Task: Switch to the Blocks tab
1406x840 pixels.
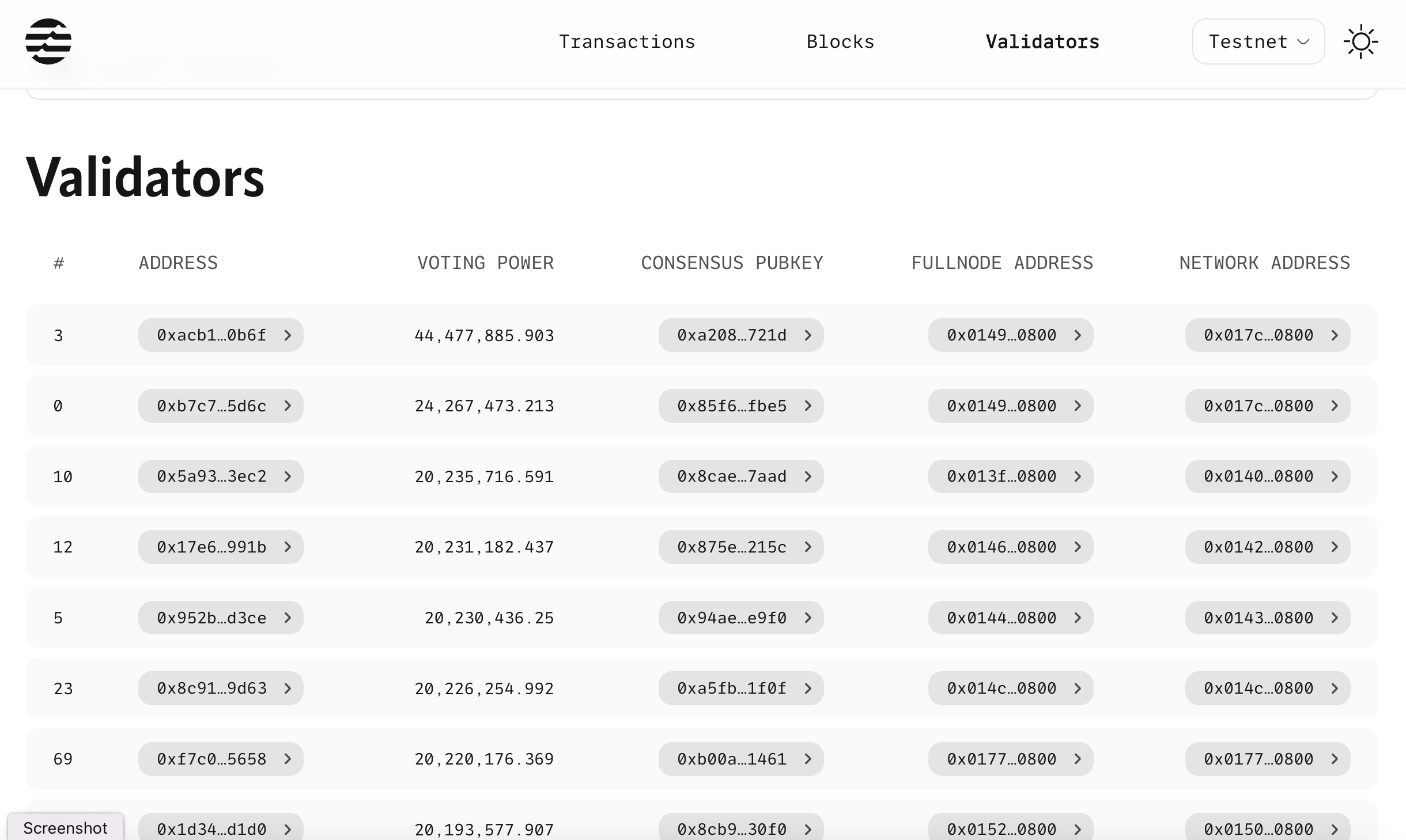Action: point(840,41)
